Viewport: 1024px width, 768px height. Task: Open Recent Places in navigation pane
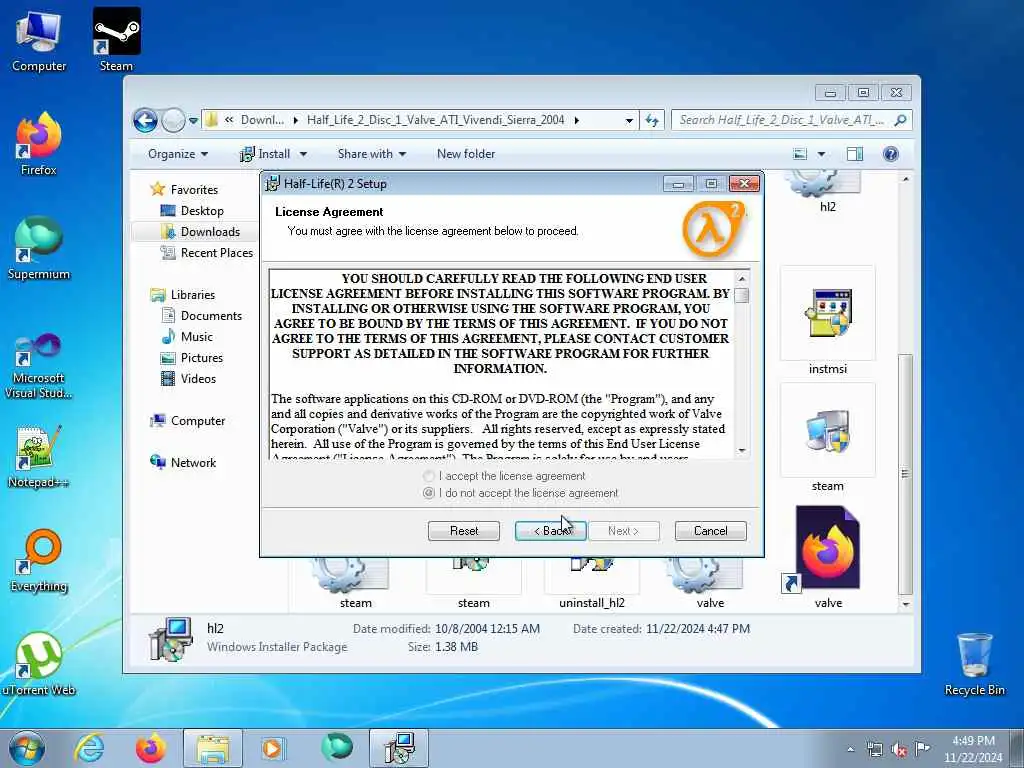click(x=206, y=253)
